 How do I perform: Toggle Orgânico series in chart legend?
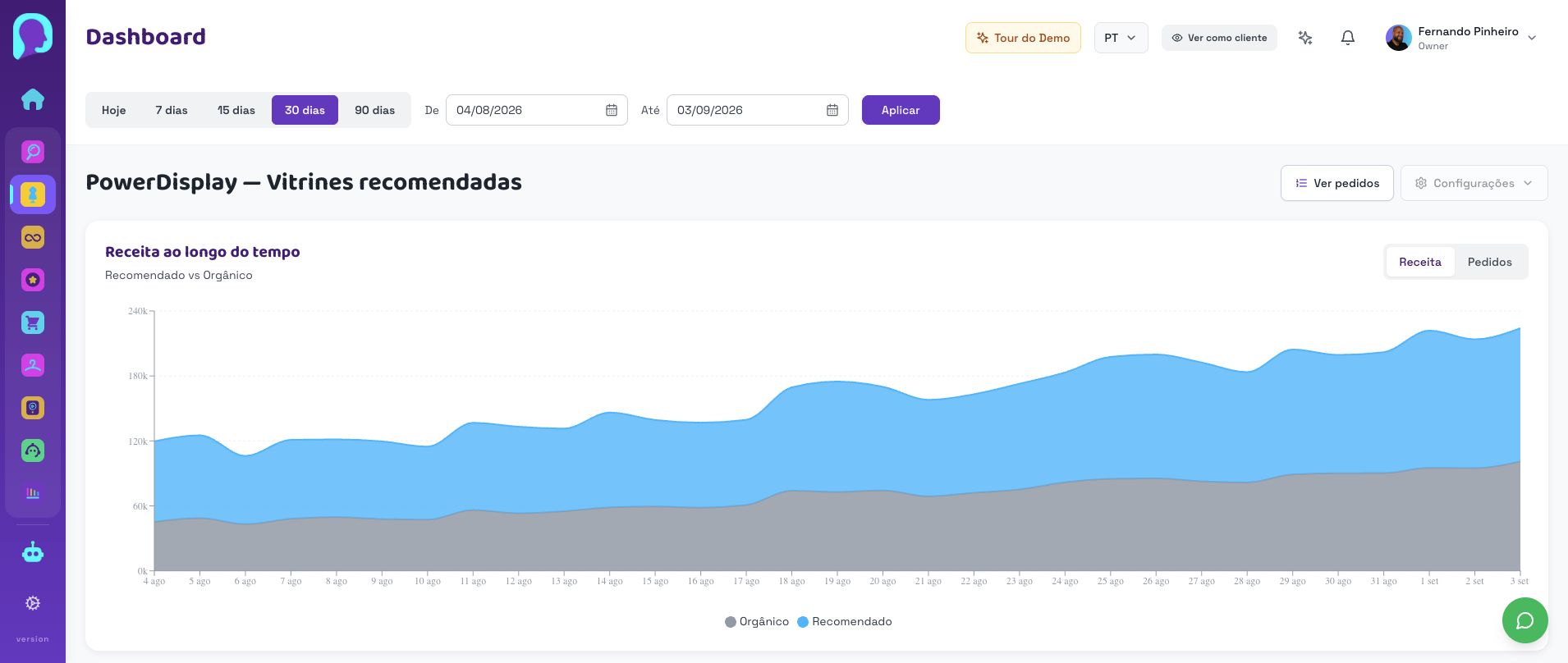coord(757,622)
